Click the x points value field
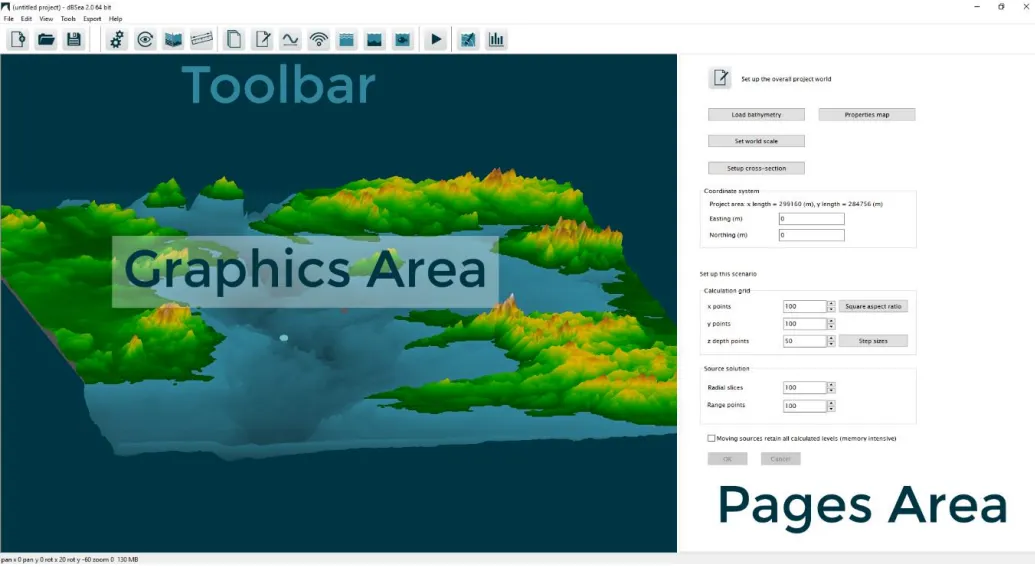The width and height of the screenshot is (1035, 567). tap(804, 306)
